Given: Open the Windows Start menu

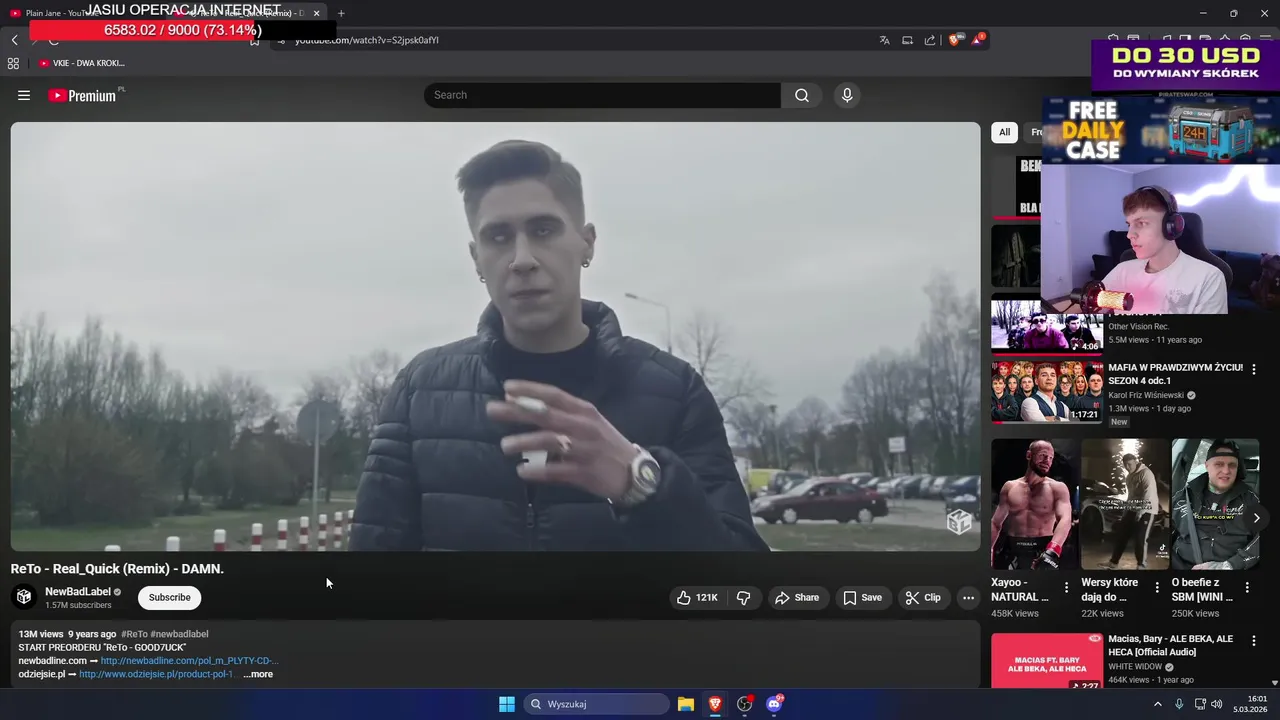Looking at the screenshot, I should pos(507,704).
